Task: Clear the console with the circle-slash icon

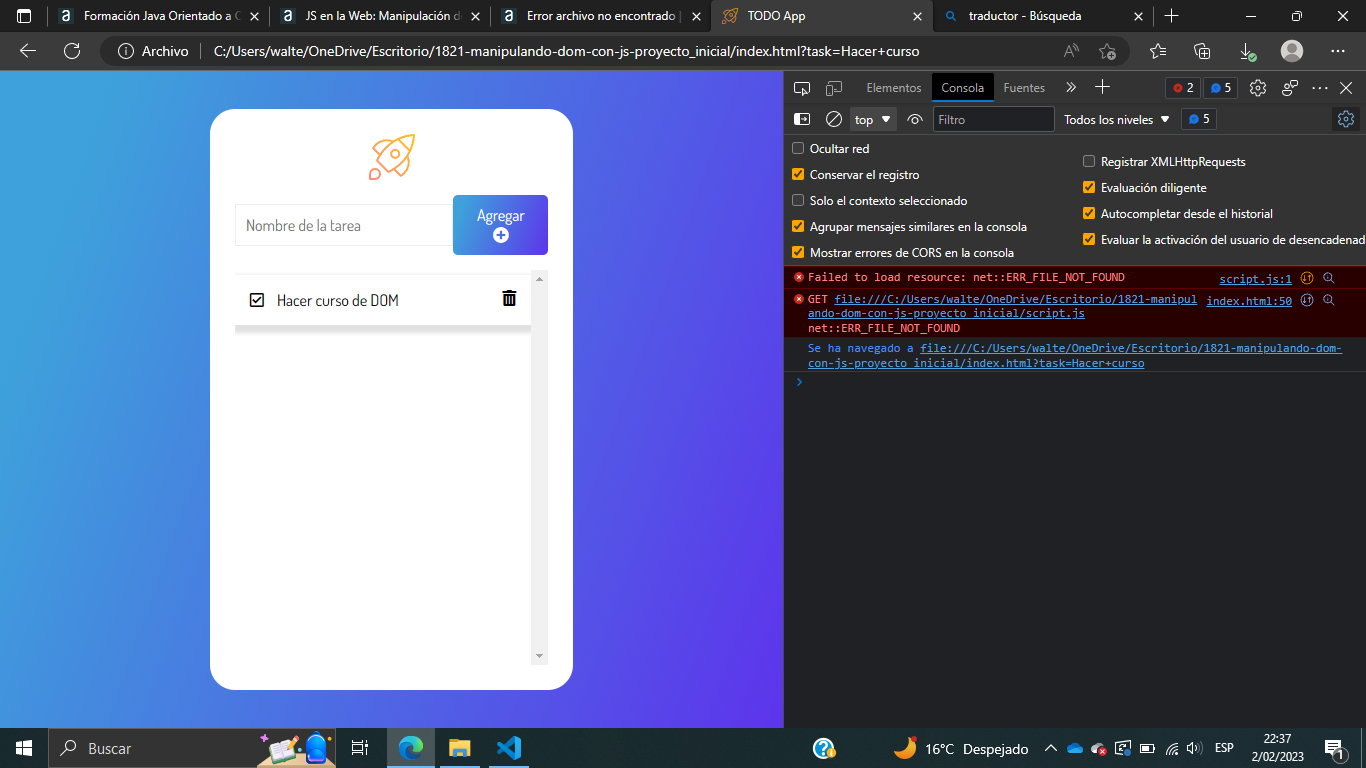Action: tap(833, 119)
